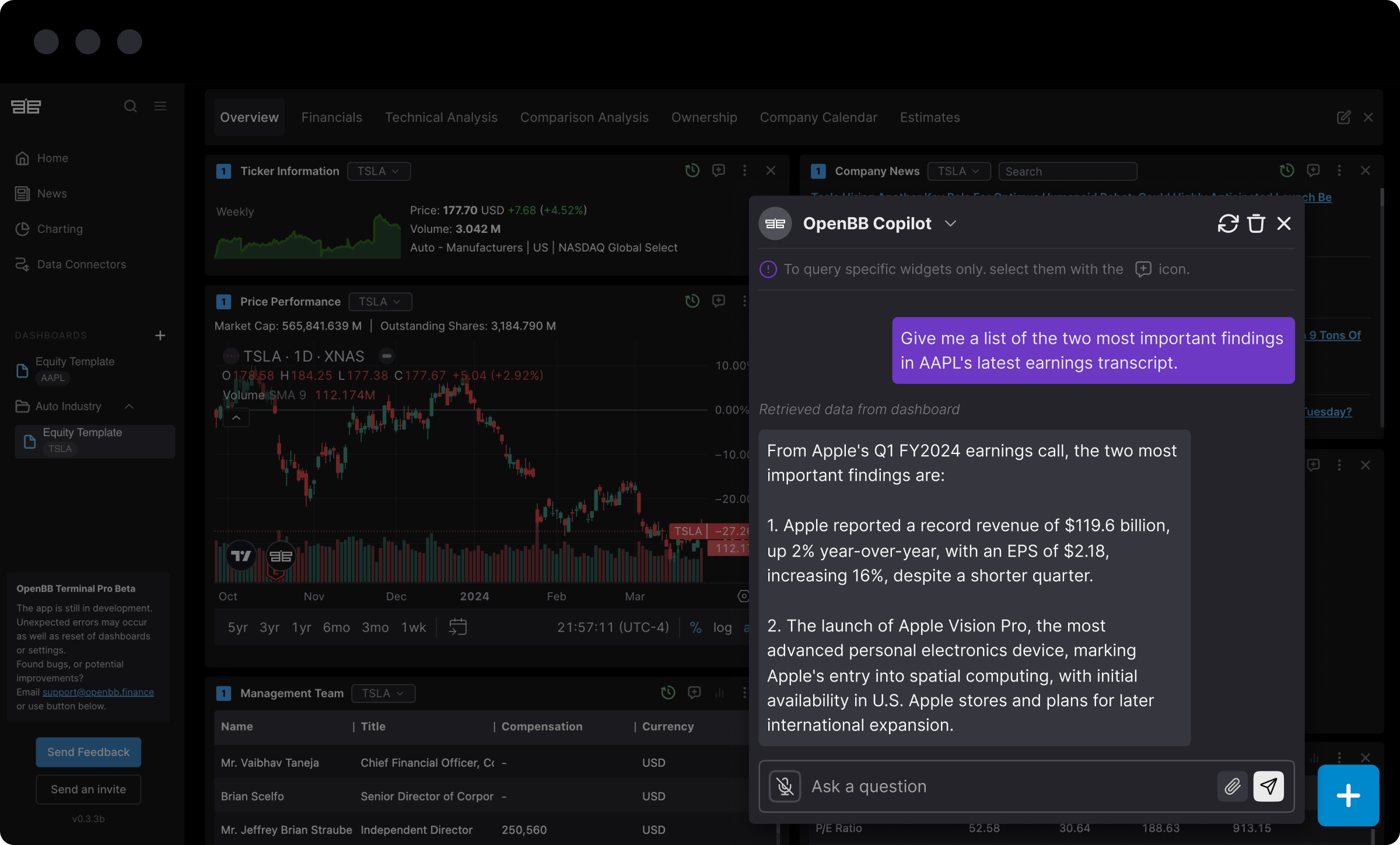Click the OpenBB Copilot refresh icon
The width and height of the screenshot is (1400, 845).
[x=1228, y=223]
